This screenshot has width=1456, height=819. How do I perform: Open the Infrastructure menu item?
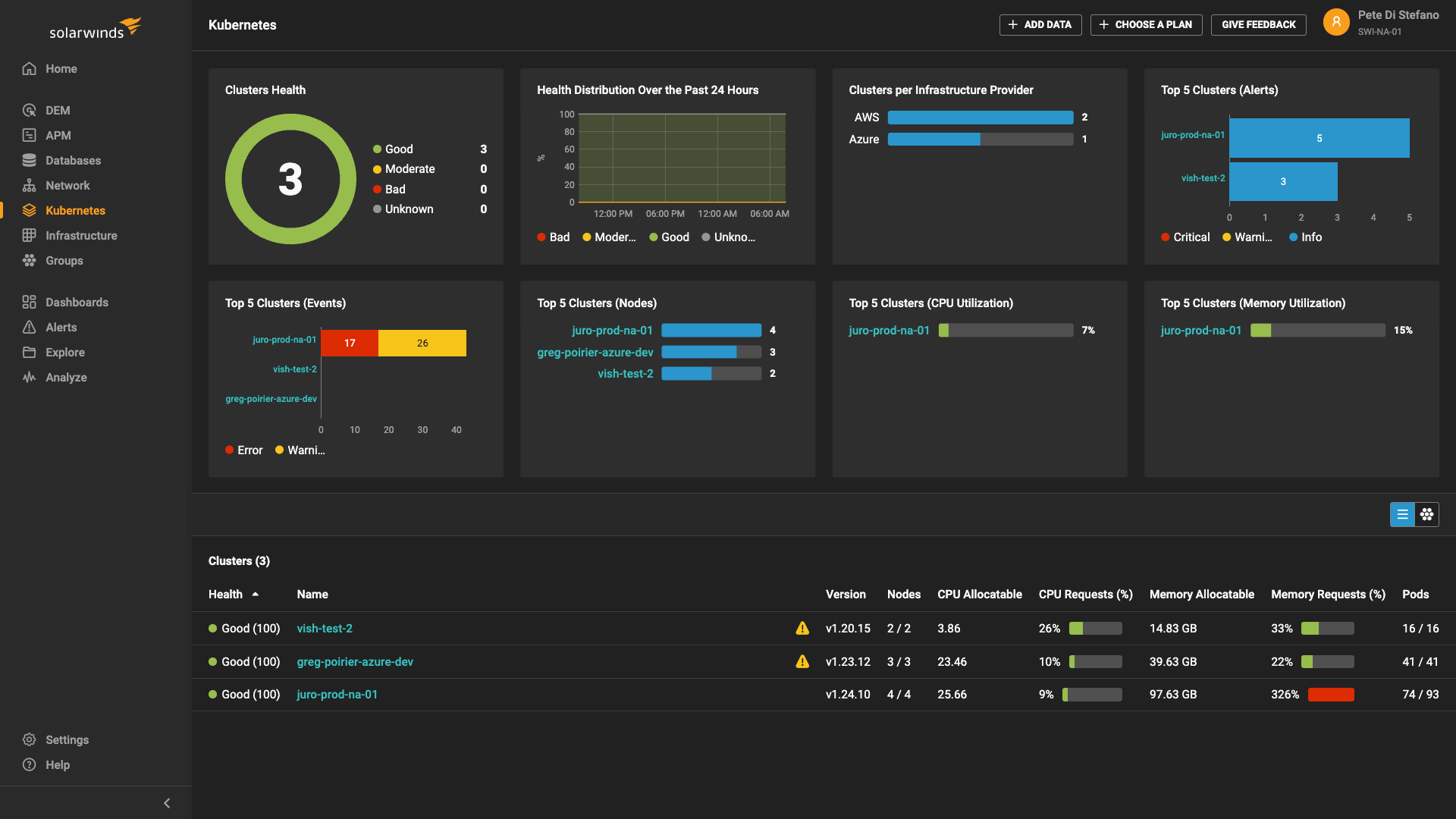click(x=81, y=235)
